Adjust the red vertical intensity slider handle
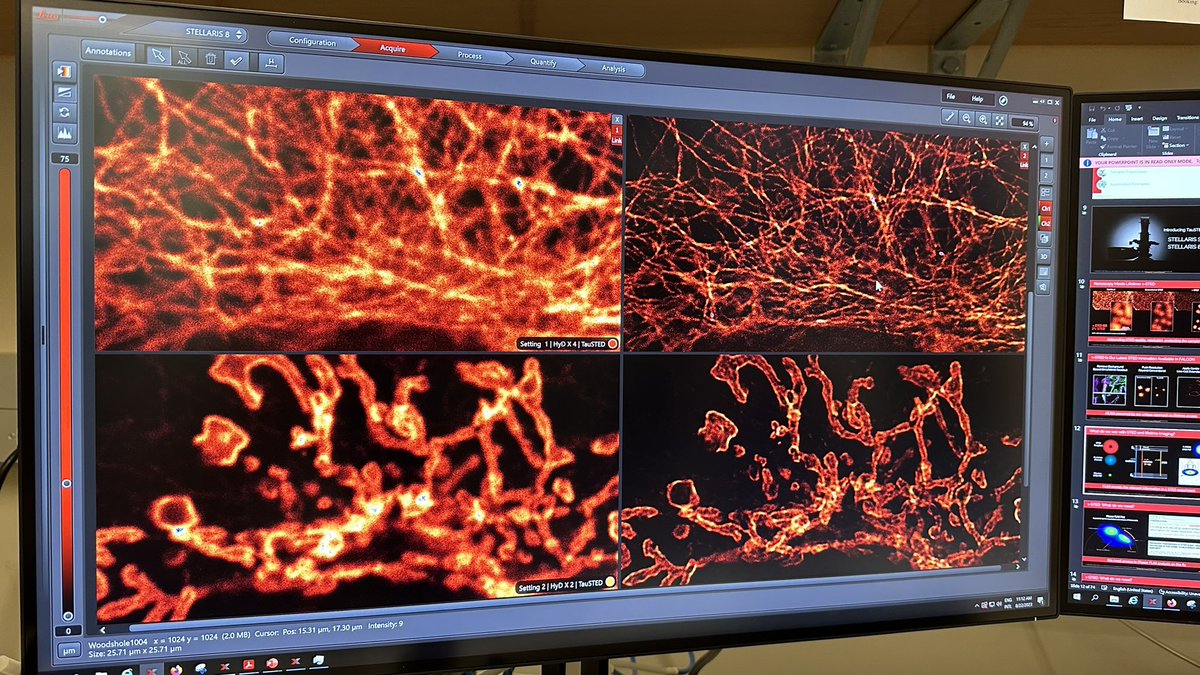The height and width of the screenshot is (675, 1200). click(67, 483)
